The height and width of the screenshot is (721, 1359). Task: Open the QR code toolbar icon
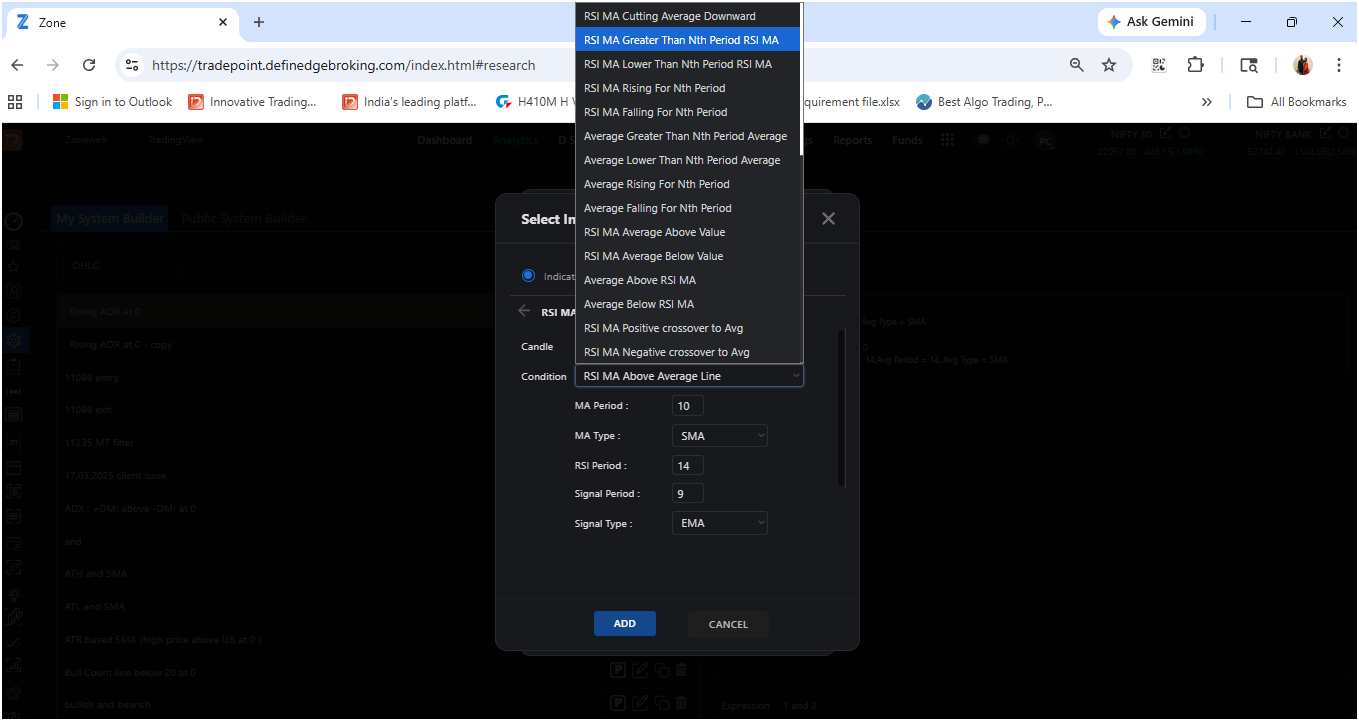click(x=1159, y=65)
